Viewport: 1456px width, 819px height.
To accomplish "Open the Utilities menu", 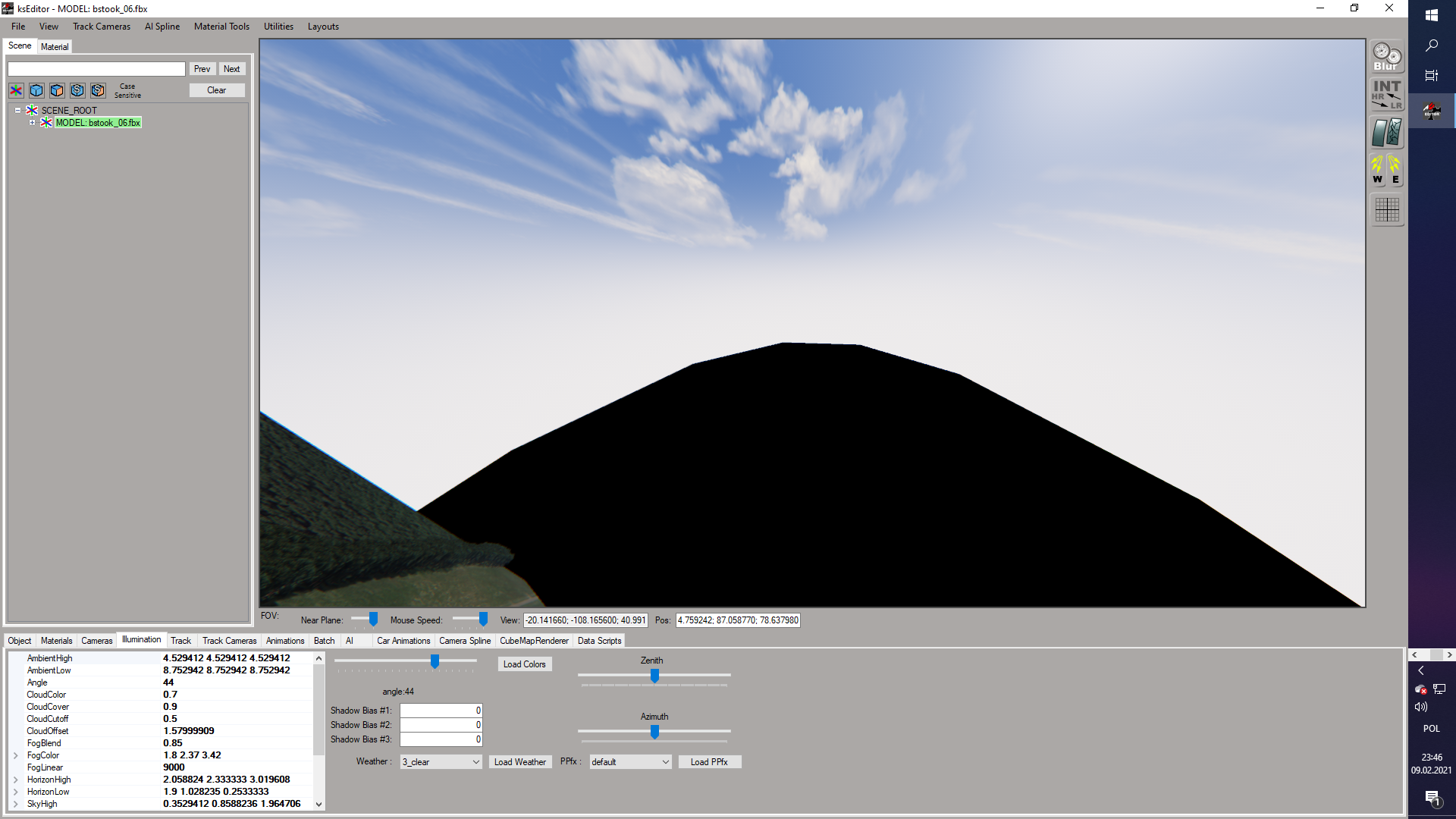I will point(278,27).
